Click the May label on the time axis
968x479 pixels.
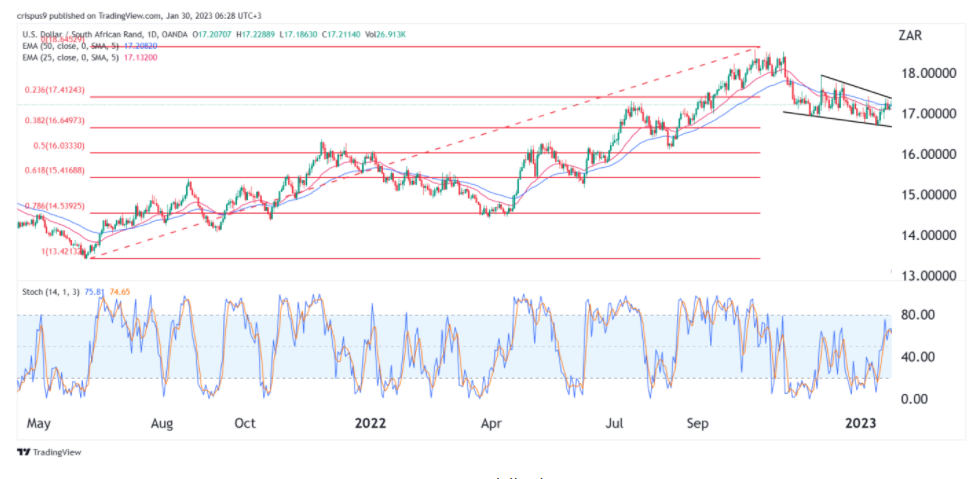pos(37,425)
